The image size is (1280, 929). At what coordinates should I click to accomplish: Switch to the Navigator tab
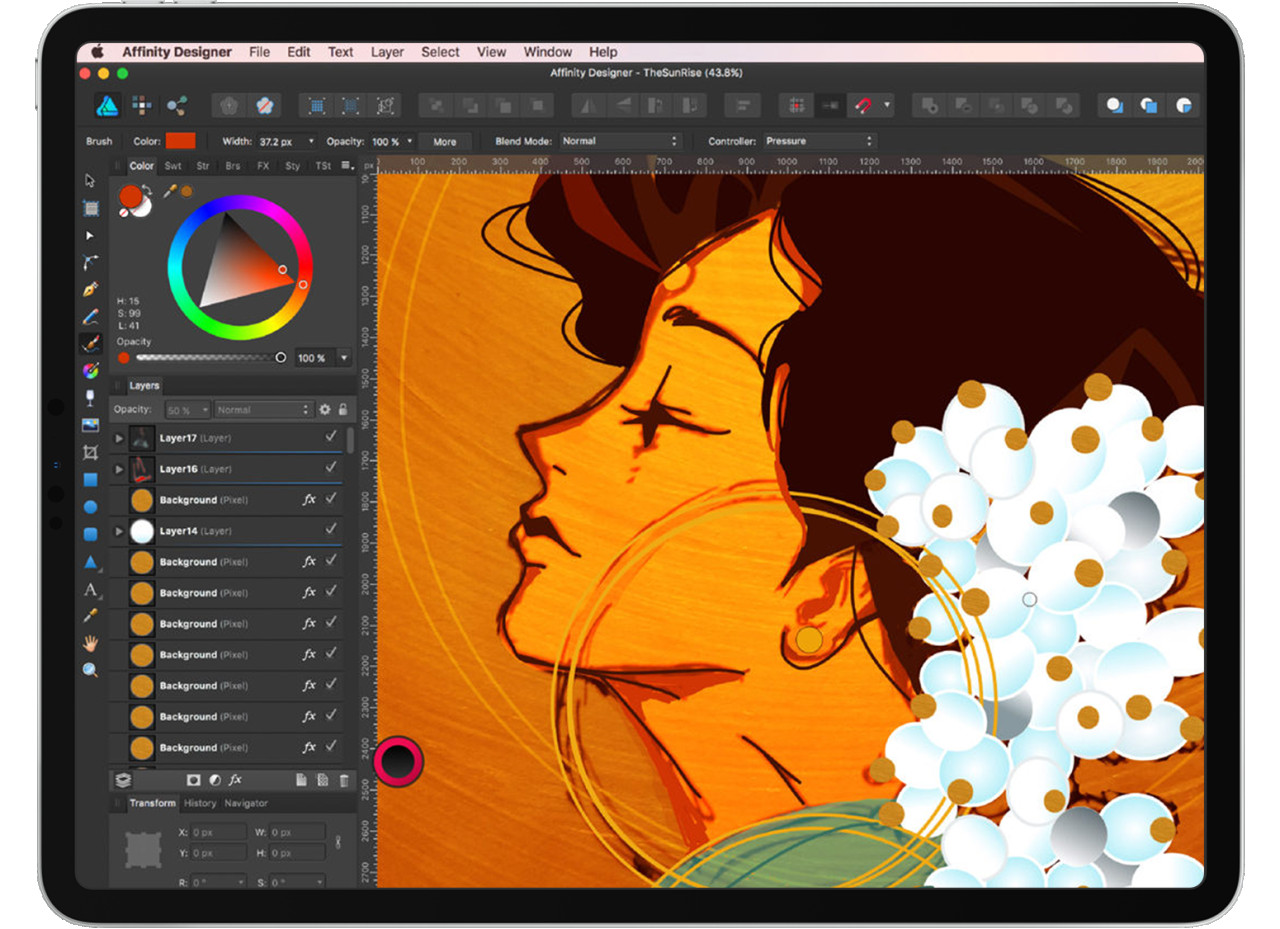tap(246, 803)
